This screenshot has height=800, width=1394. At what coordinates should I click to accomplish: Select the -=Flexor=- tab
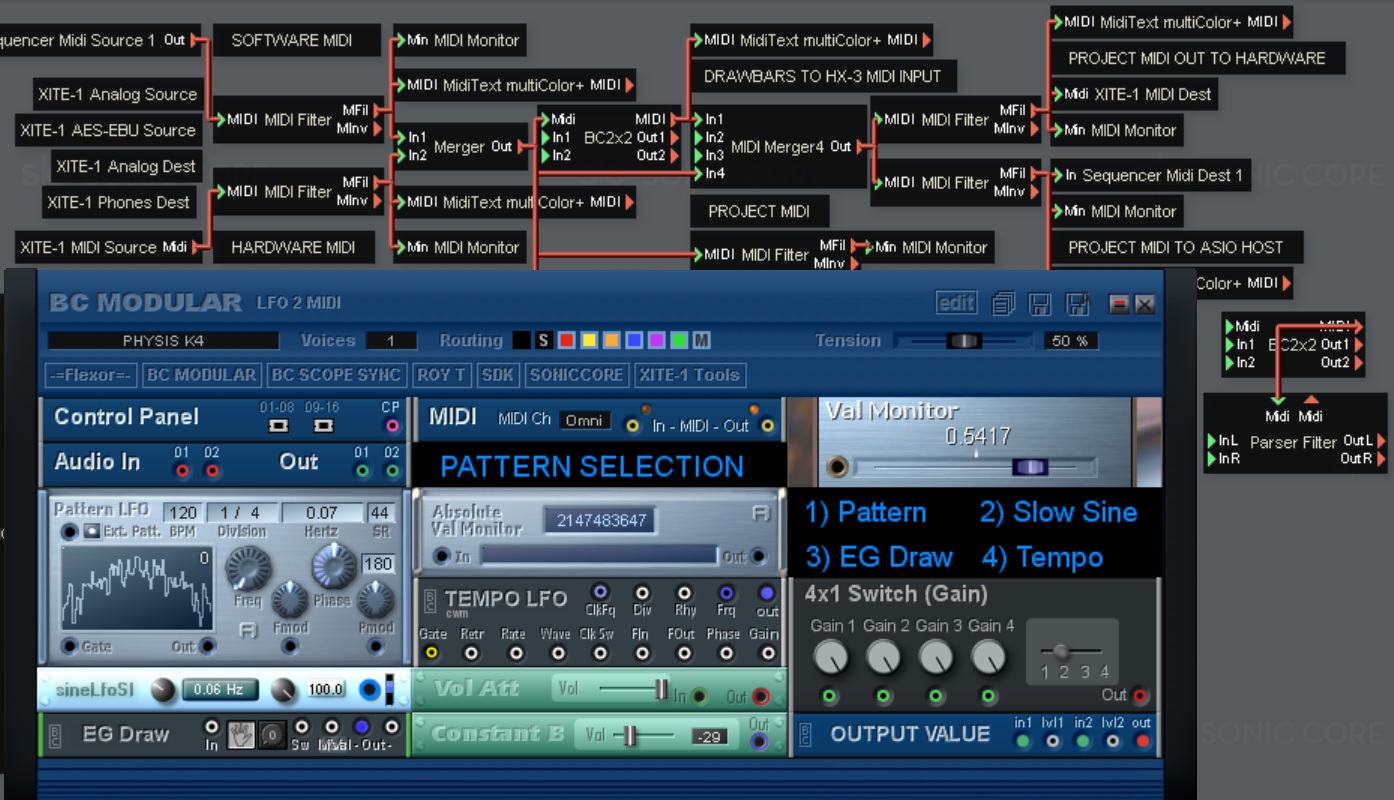pos(94,375)
